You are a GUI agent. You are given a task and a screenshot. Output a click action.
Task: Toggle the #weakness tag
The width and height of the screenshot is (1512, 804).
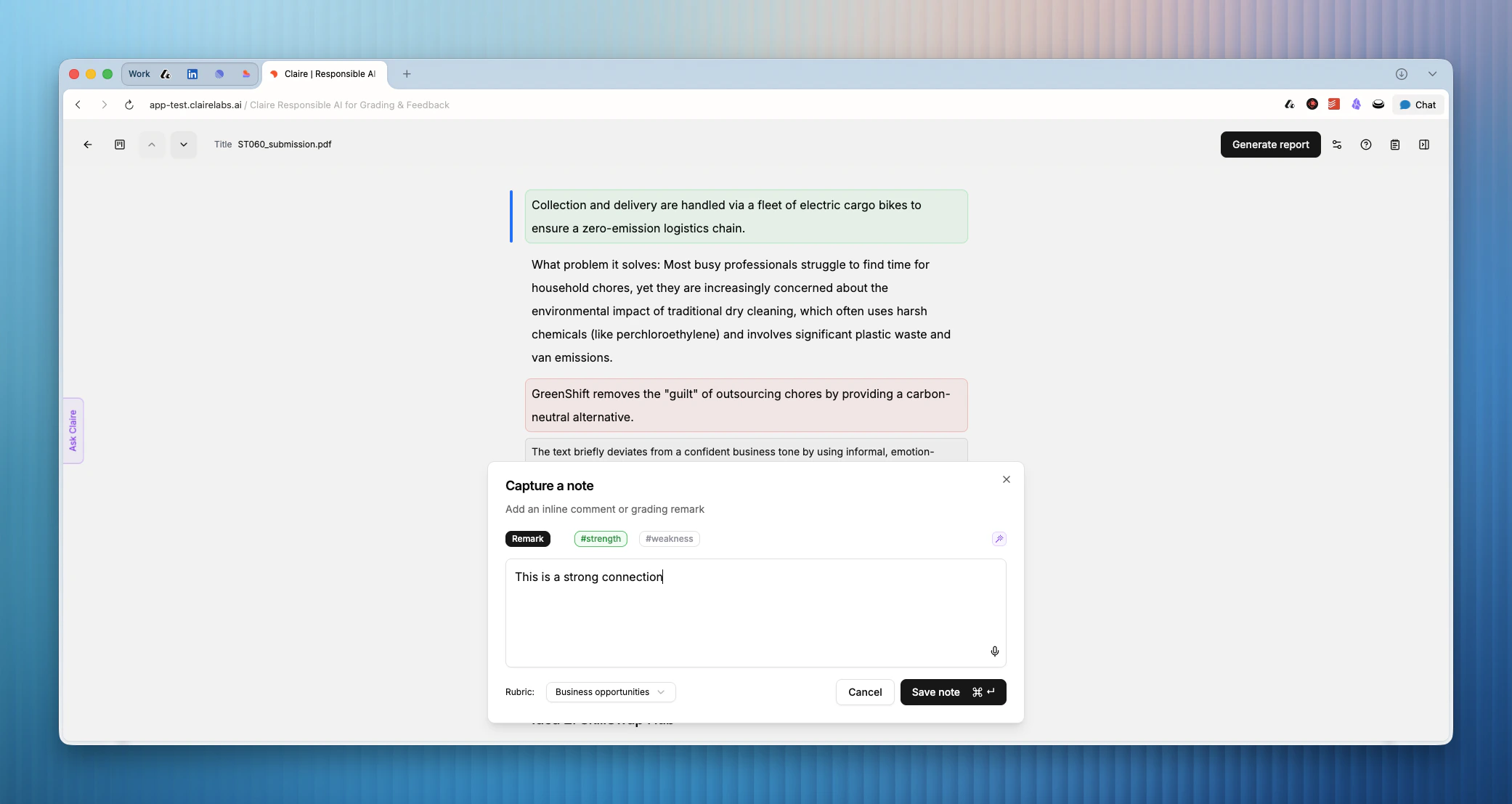[x=669, y=539]
